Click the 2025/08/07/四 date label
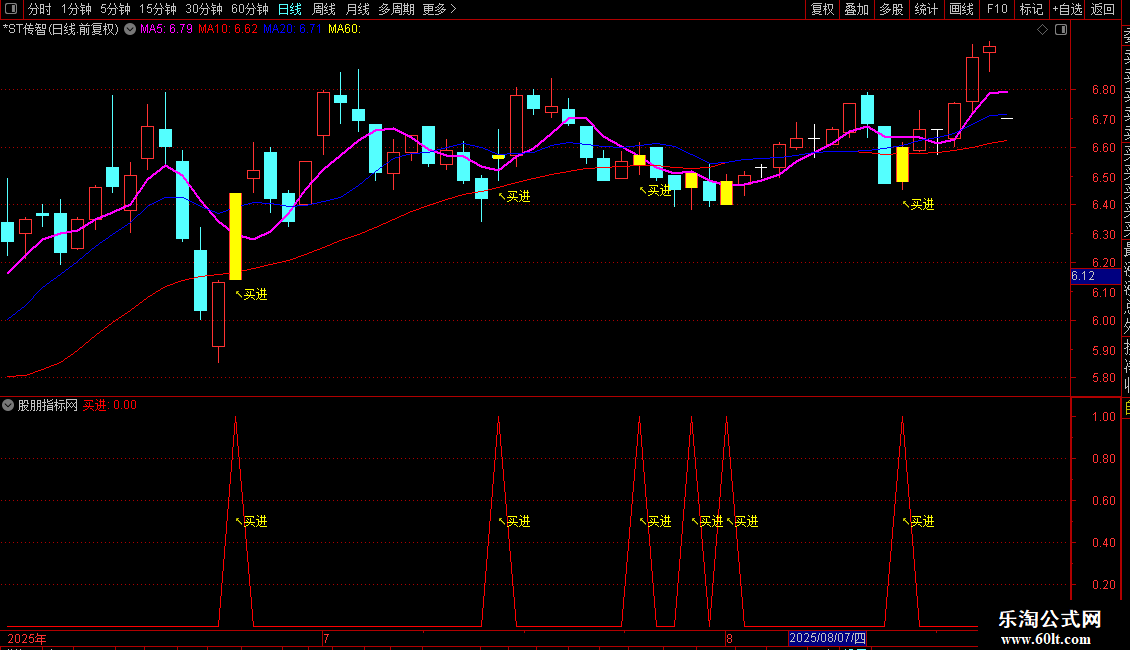The width and height of the screenshot is (1130, 650). point(827,638)
